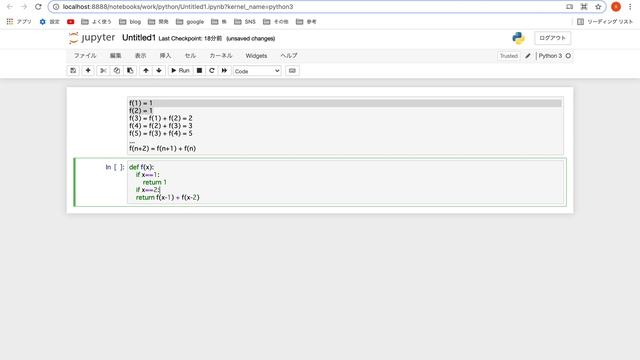This screenshot has width=640, height=360.
Task: Open the よく使う bookmark folder
Action: pos(96,22)
